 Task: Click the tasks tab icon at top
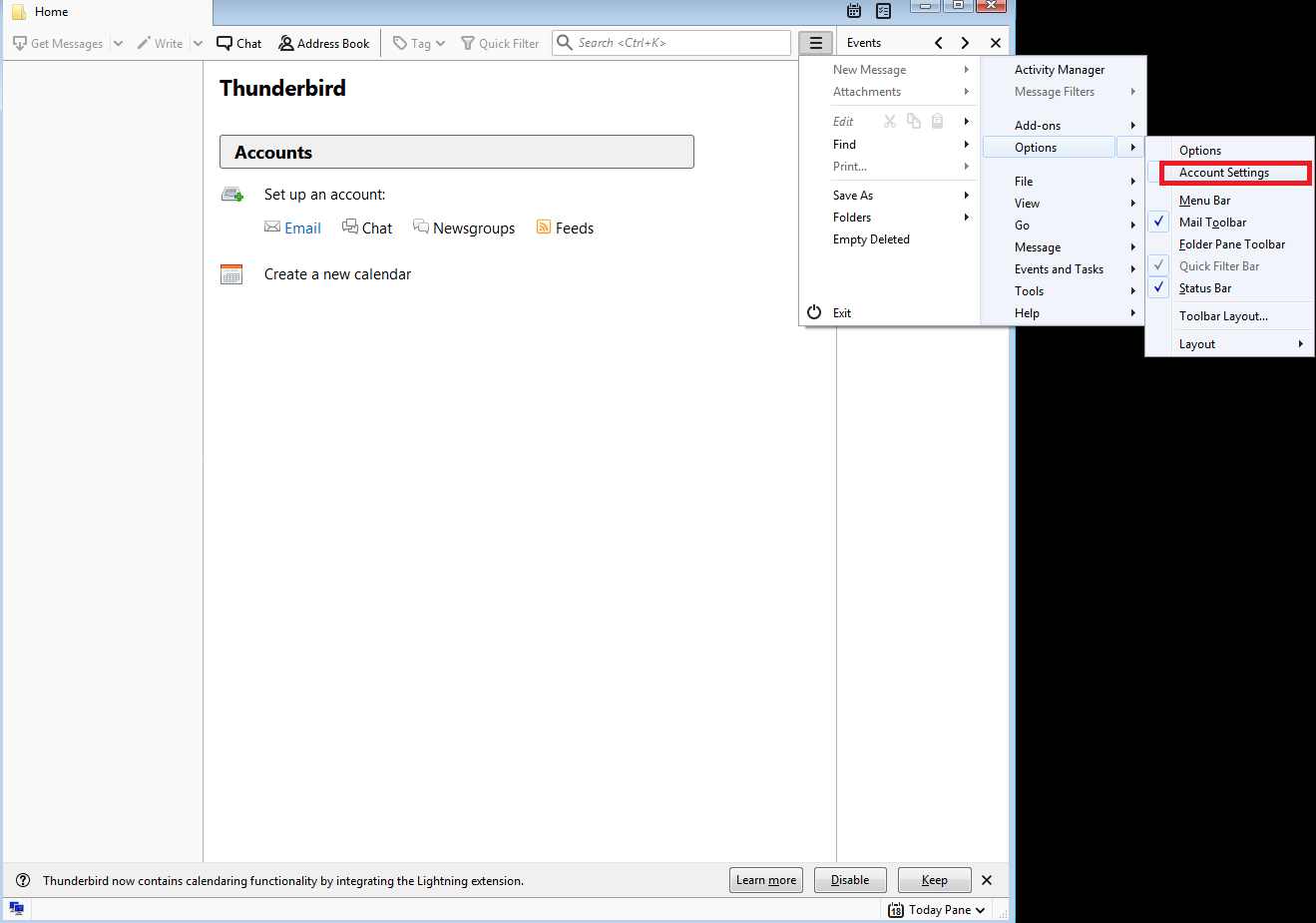click(x=883, y=11)
